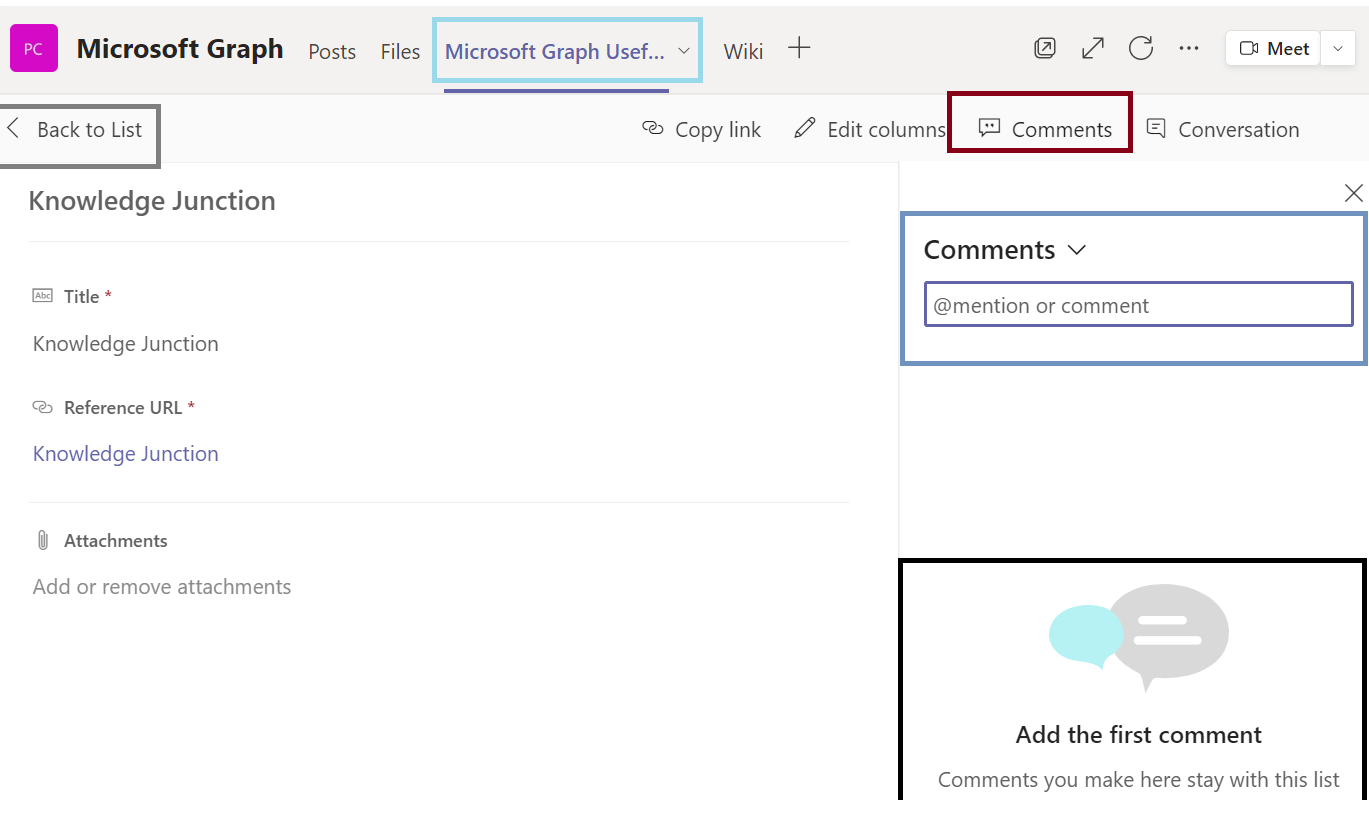Click the PC team avatar icon
1369x825 pixels.
[34, 49]
